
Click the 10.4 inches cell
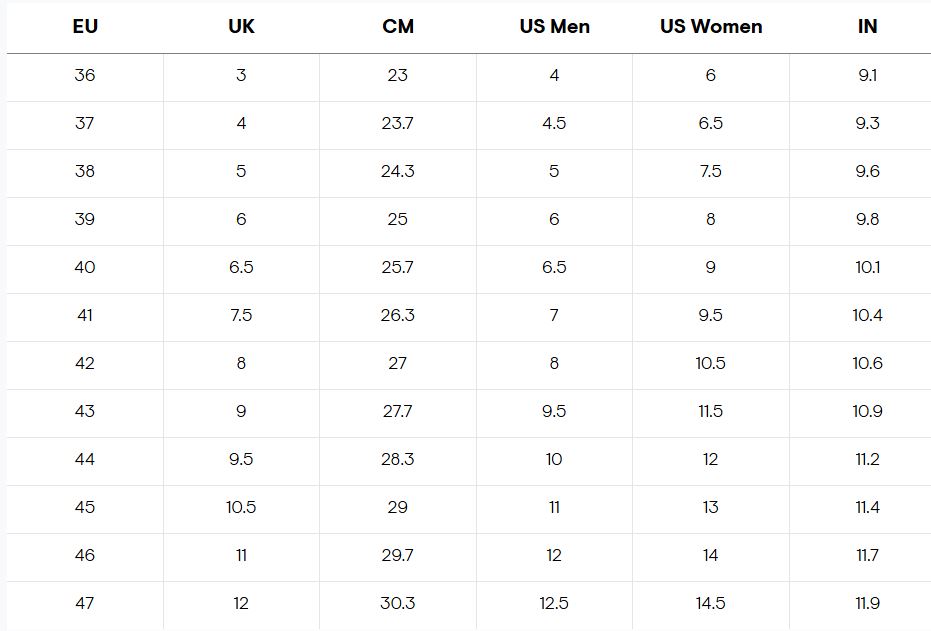point(867,315)
